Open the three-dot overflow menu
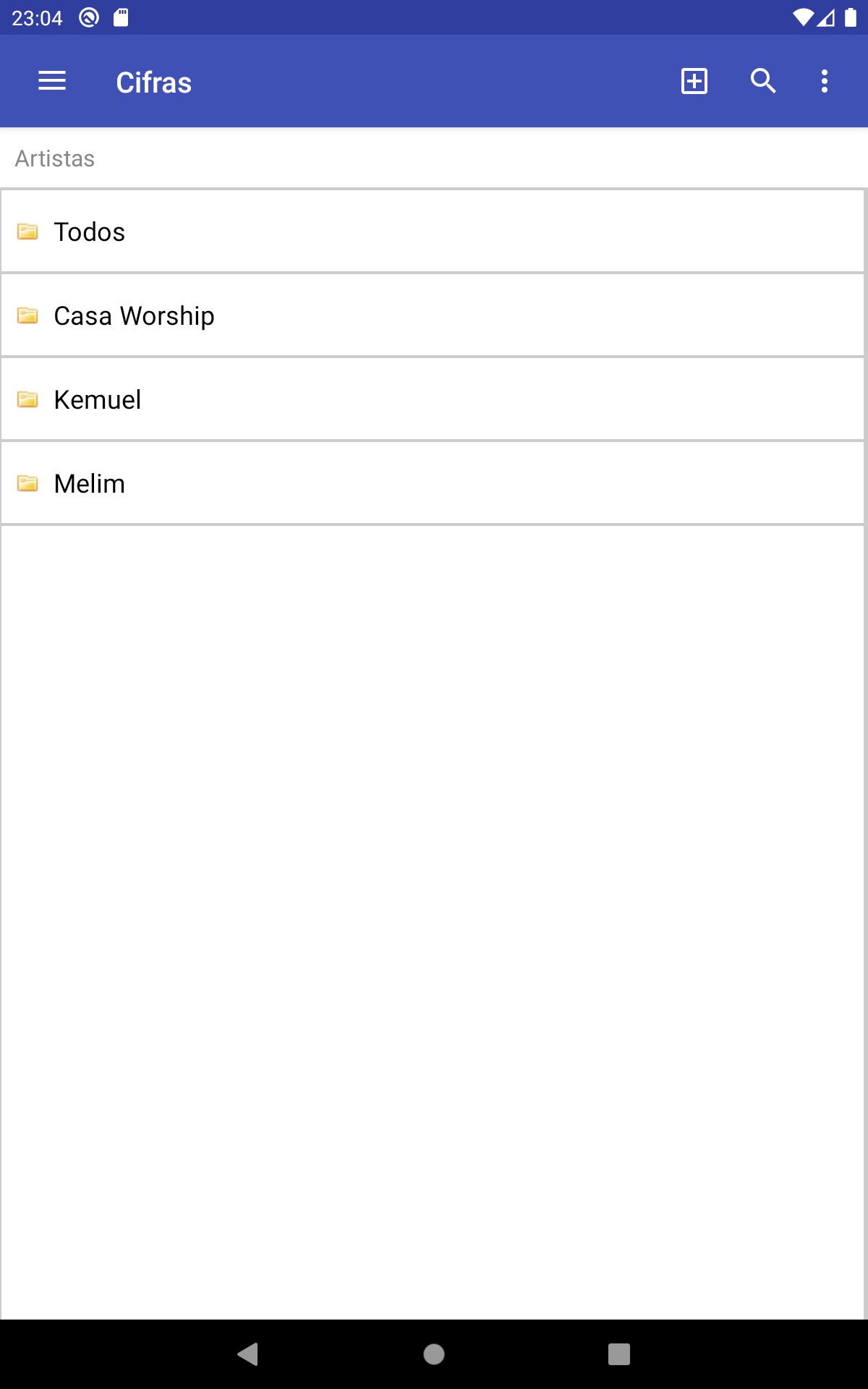 [x=825, y=81]
